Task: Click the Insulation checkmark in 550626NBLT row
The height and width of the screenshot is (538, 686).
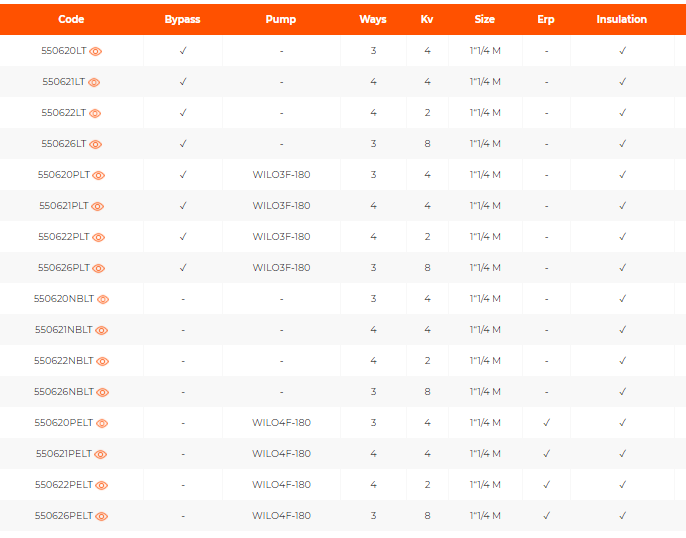Action: (622, 391)
